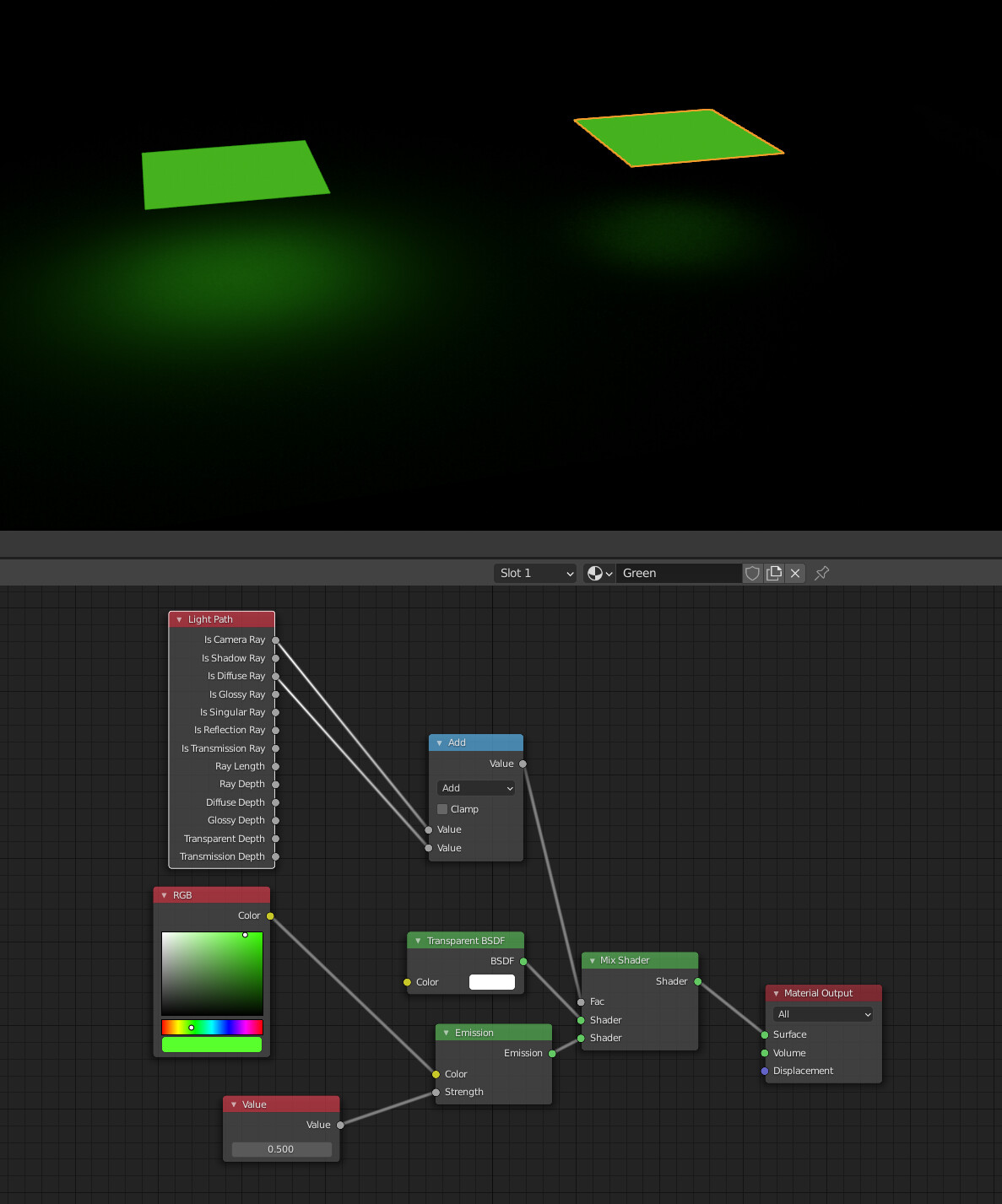Pin the material using the pin icon
This screenshot has width=1002, height=1204.
[821, 573]
